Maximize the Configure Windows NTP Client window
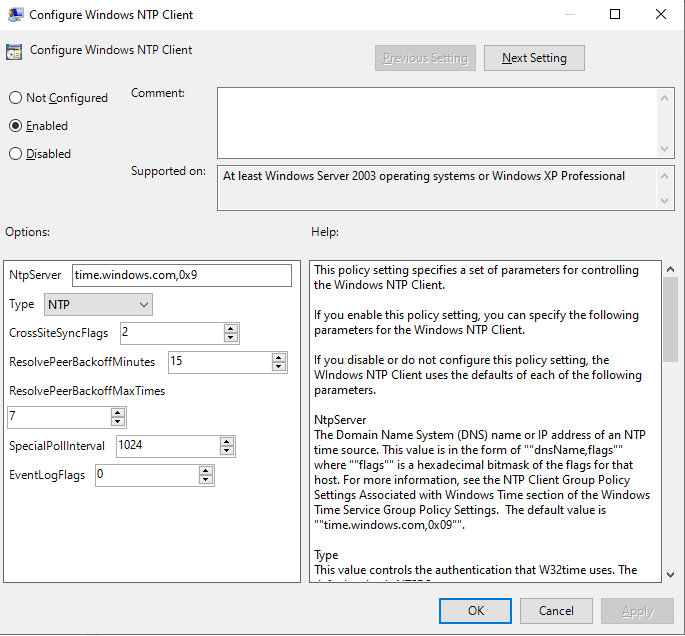The image size is (685, 636). tap(615, 14)
